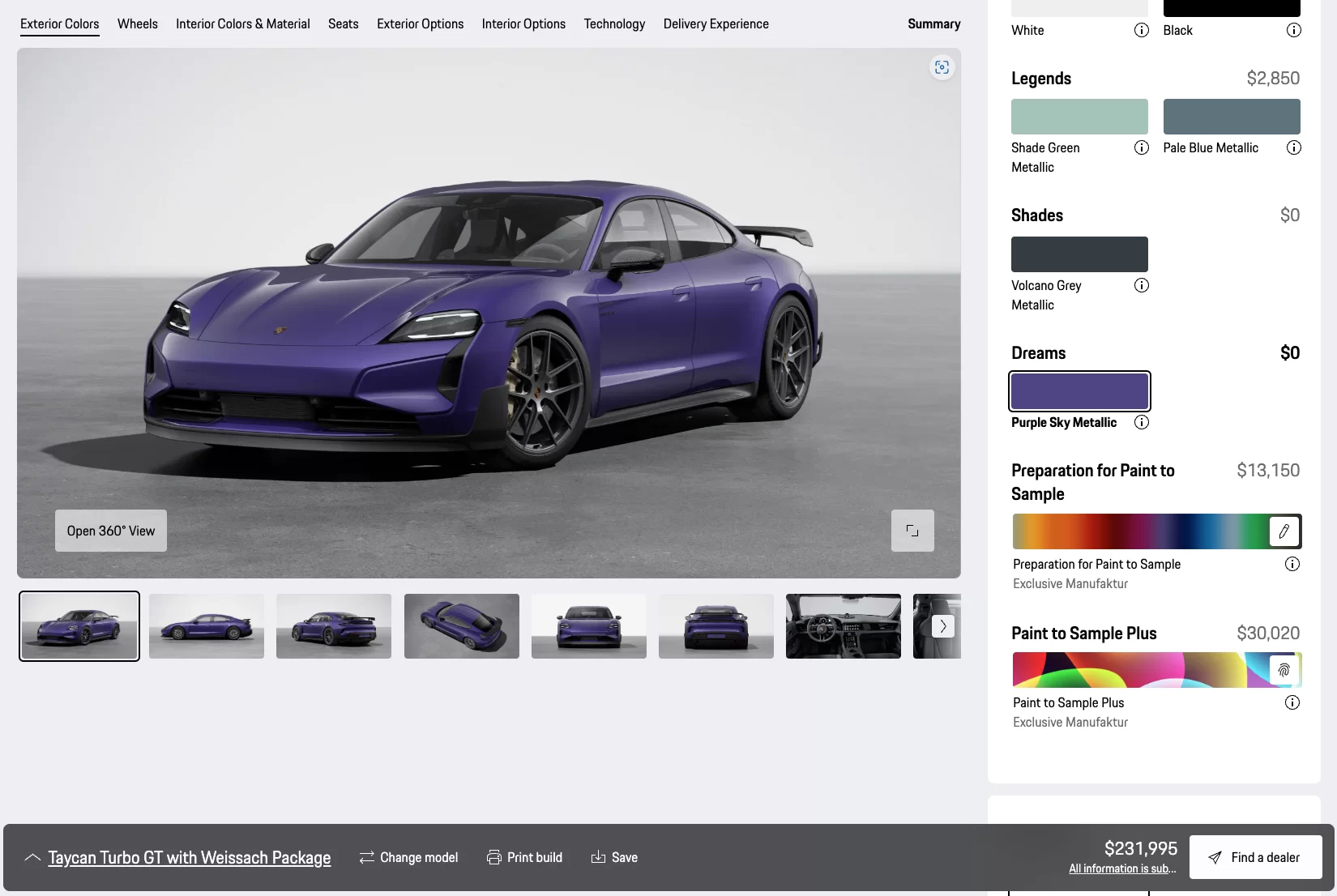This screenshot has height=896, width=1337.
Task: Click the main purple Taycan image
Action: 489,313
